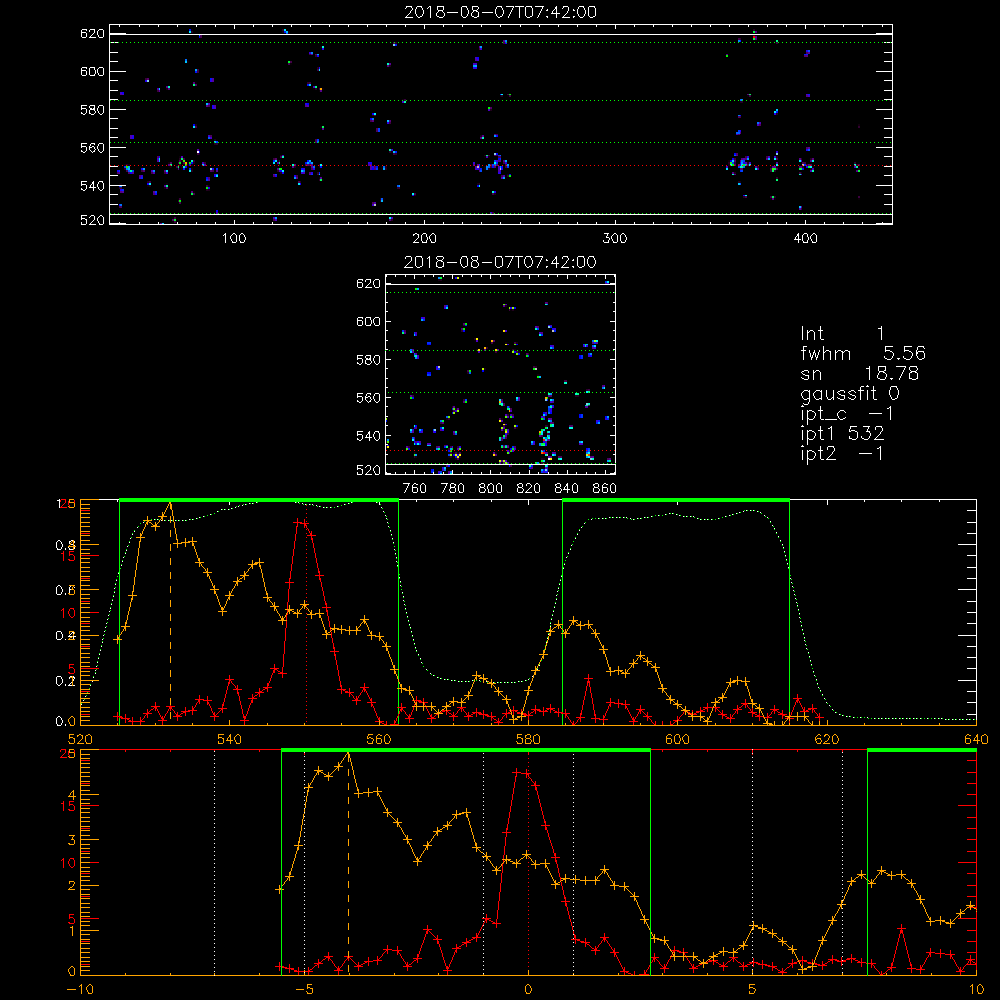Select the 'fwhm 5.56' value line

click(863, 353)
